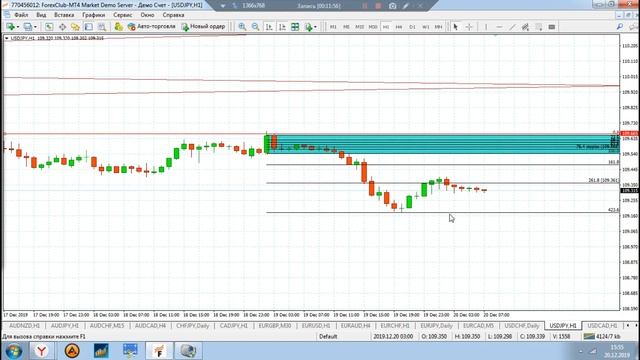Viewport: 640px width, 360px height.
Task: Toggle the Navigator folder-star icon
Action: click(x=75, y=27)
